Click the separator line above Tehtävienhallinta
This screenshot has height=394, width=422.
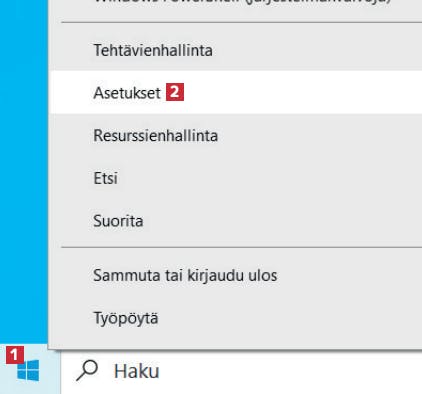point(242,23)
